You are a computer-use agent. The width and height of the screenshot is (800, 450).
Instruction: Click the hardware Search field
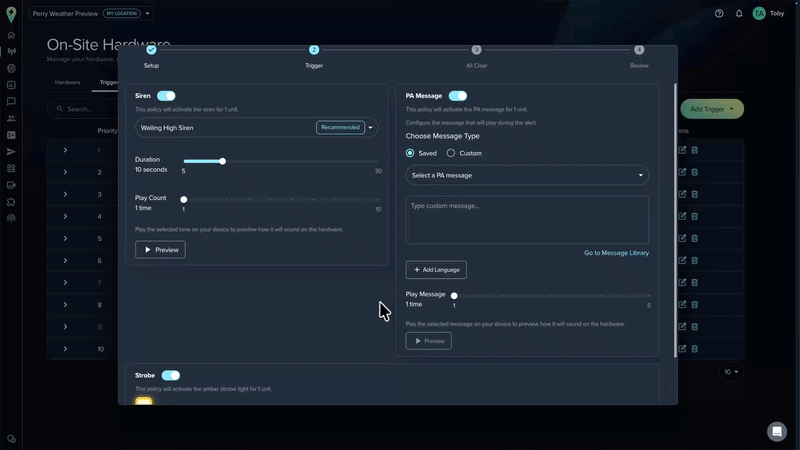point(84,109)
